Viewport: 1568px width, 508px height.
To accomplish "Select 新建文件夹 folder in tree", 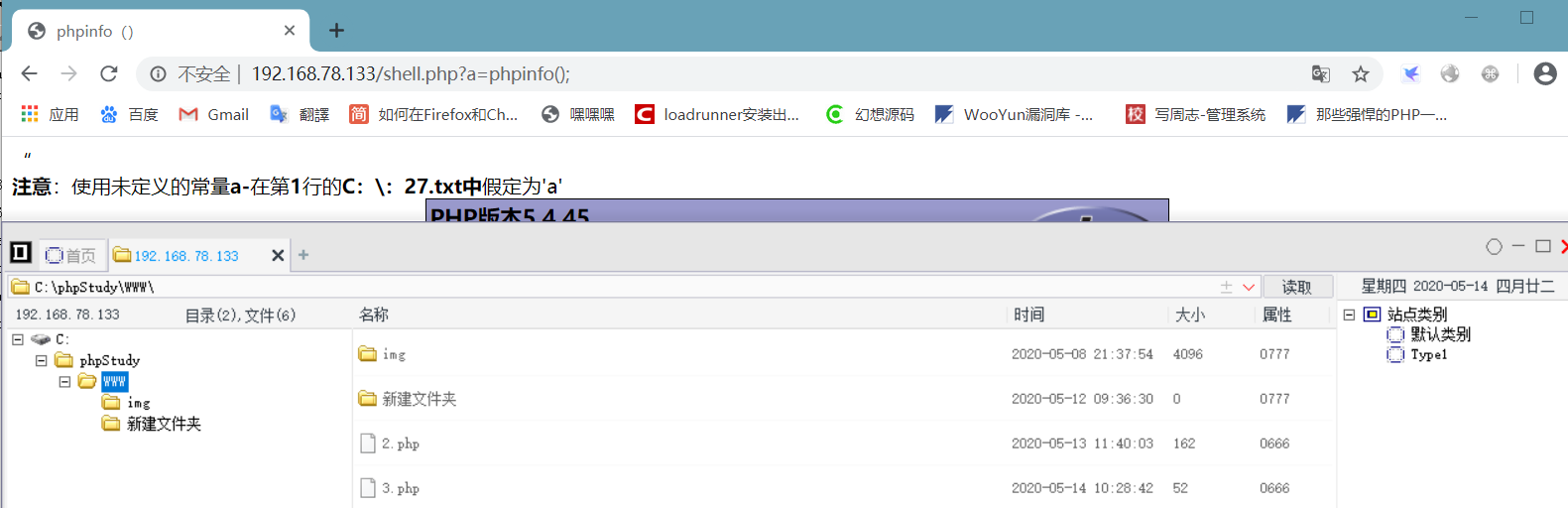I will [152, 424].
